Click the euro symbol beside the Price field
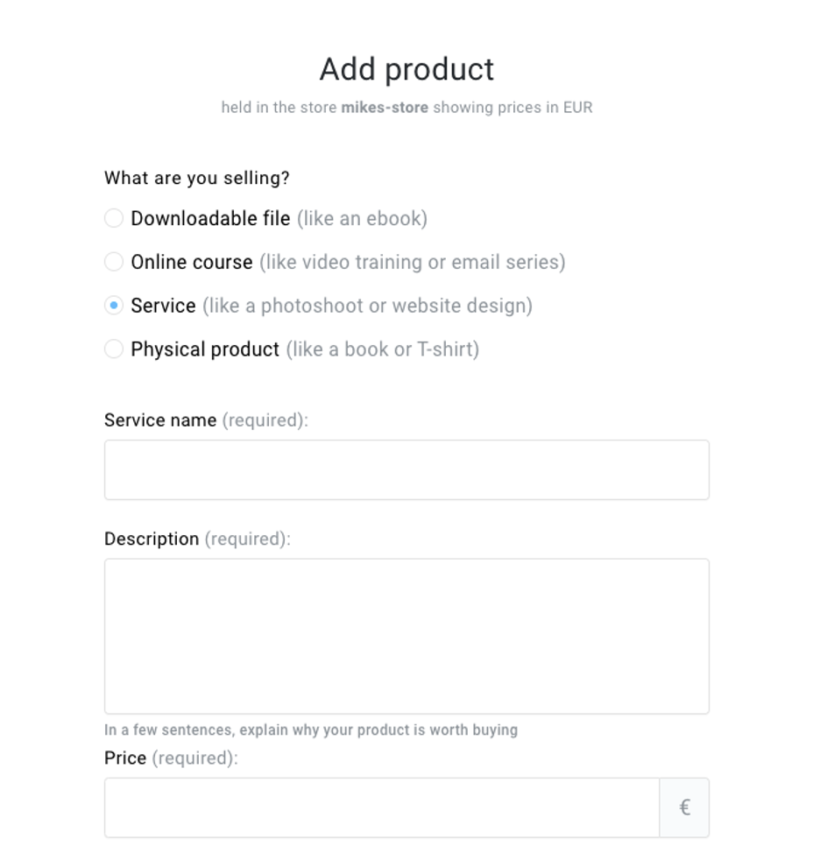Viewport: 820px width, 867px height. (x=684, y=807)
